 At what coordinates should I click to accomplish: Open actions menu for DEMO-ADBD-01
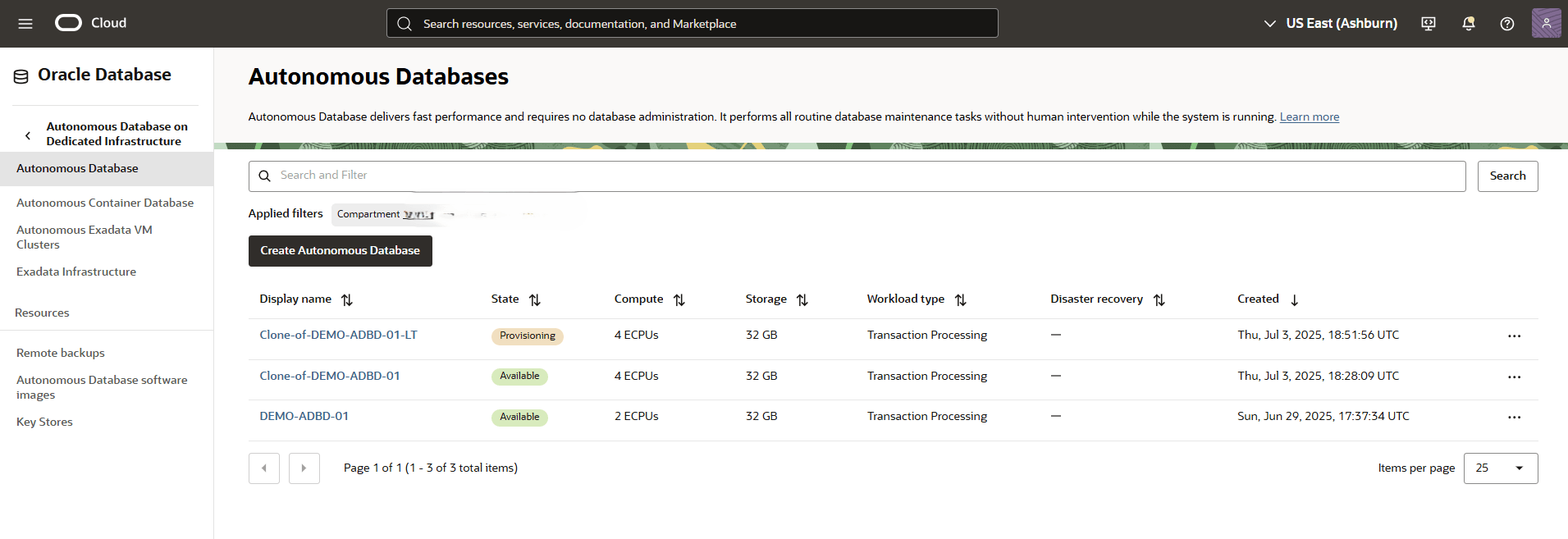(x=1514, y=418)
